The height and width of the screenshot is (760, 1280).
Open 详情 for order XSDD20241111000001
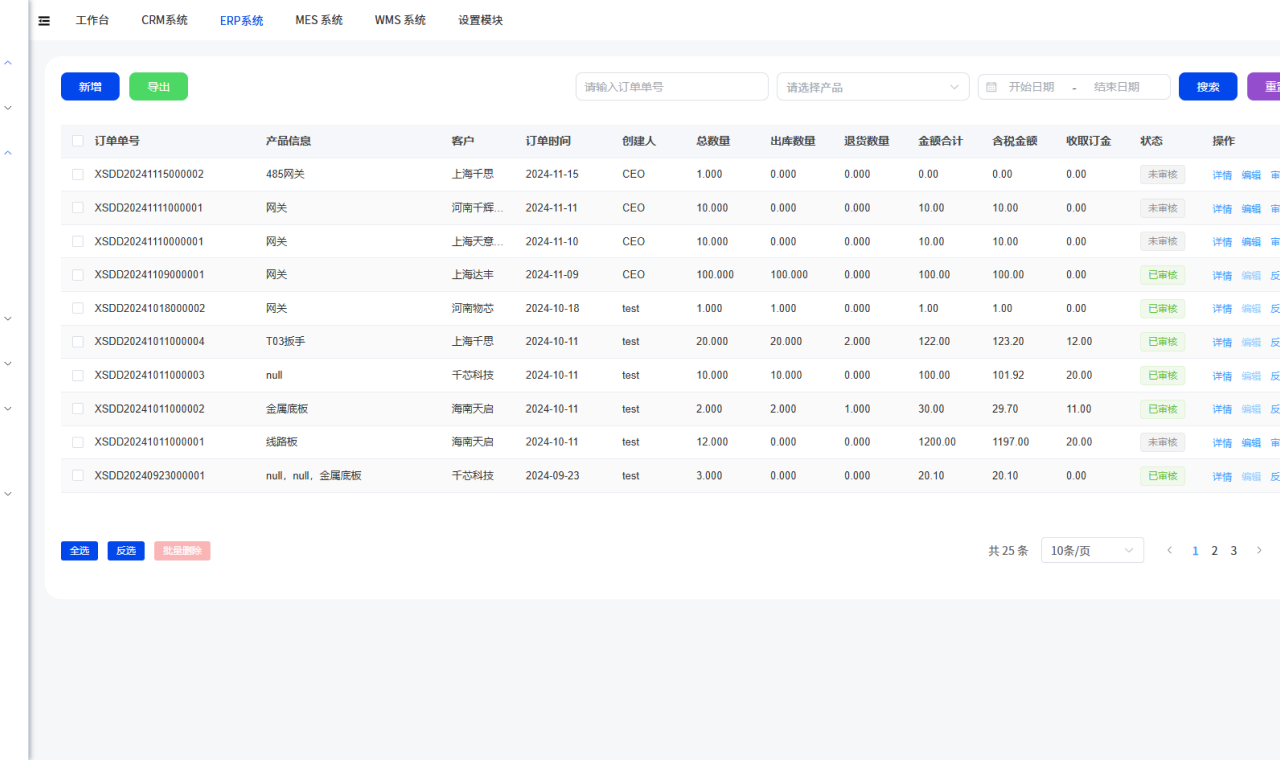point(1222,209)
